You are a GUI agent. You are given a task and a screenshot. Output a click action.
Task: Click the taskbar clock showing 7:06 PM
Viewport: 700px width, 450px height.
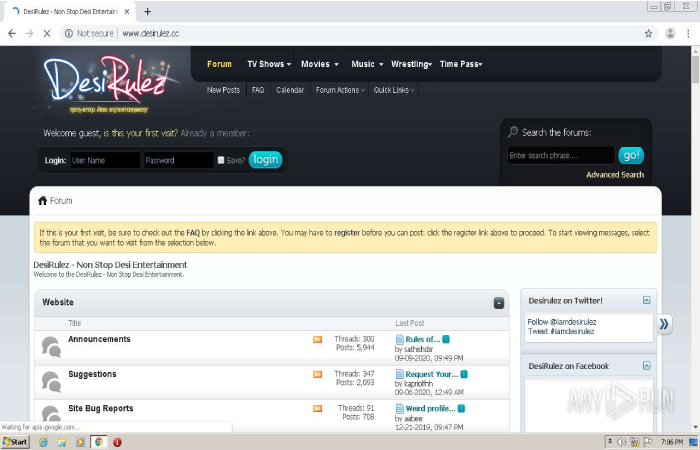[x=672, y=442]
